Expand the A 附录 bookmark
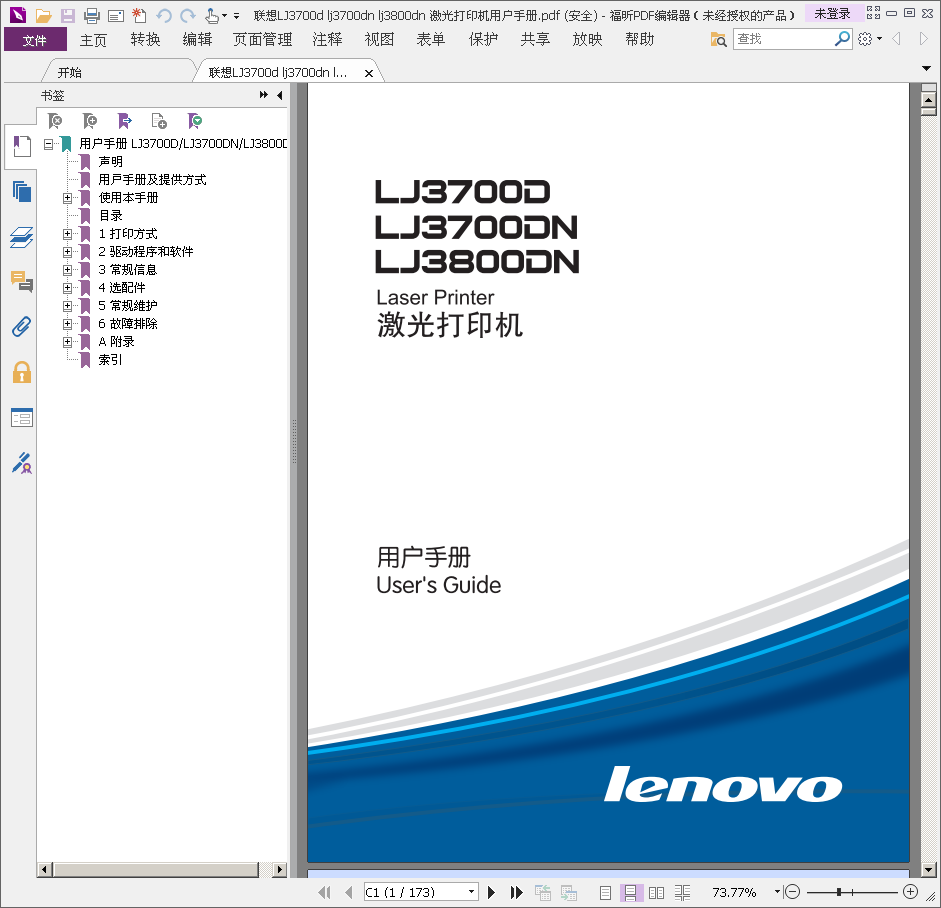Image resolution: width=941 pixels, height=908 pixels. tap(67, 341)
